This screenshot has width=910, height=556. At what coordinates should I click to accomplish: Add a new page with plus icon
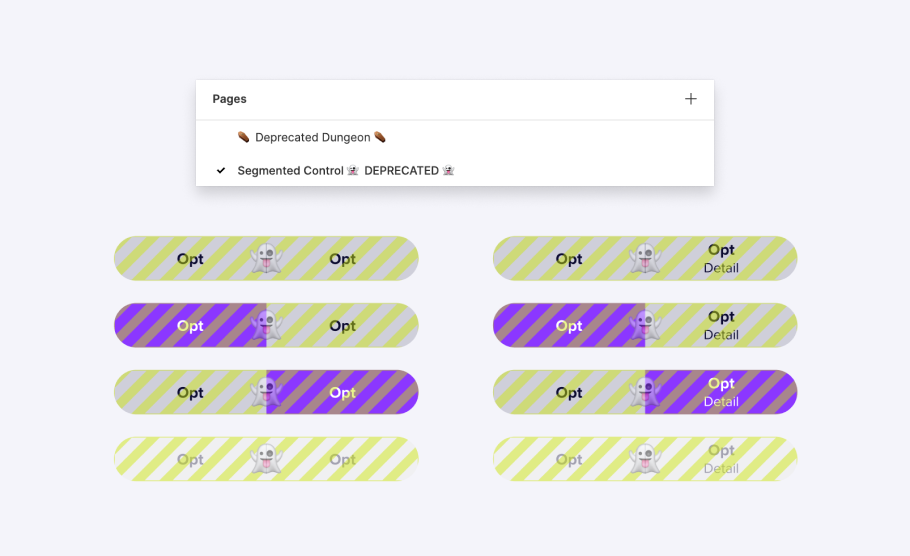(690, 99)
